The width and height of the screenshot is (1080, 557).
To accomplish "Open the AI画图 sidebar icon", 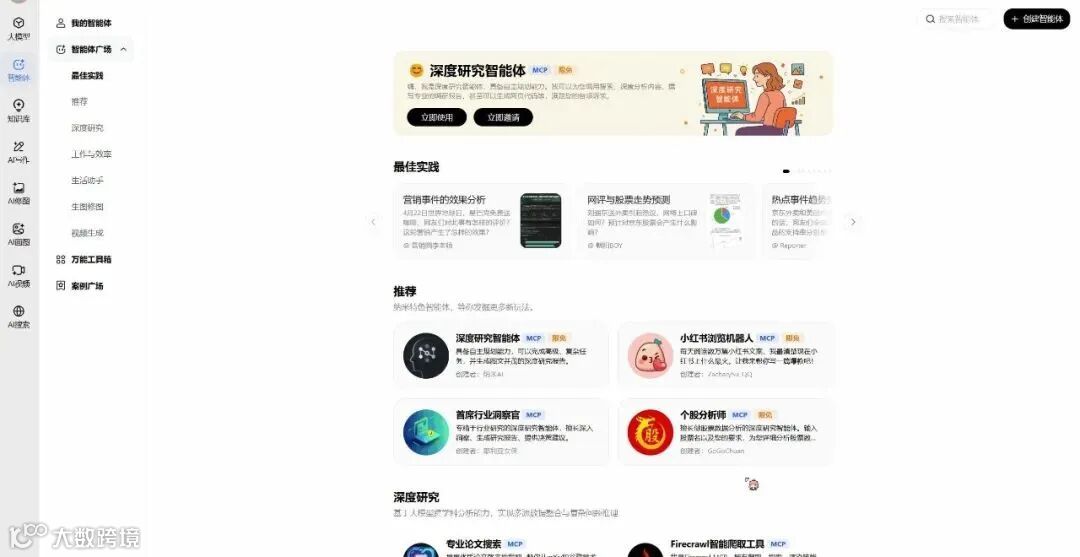I will pos(19,234).
